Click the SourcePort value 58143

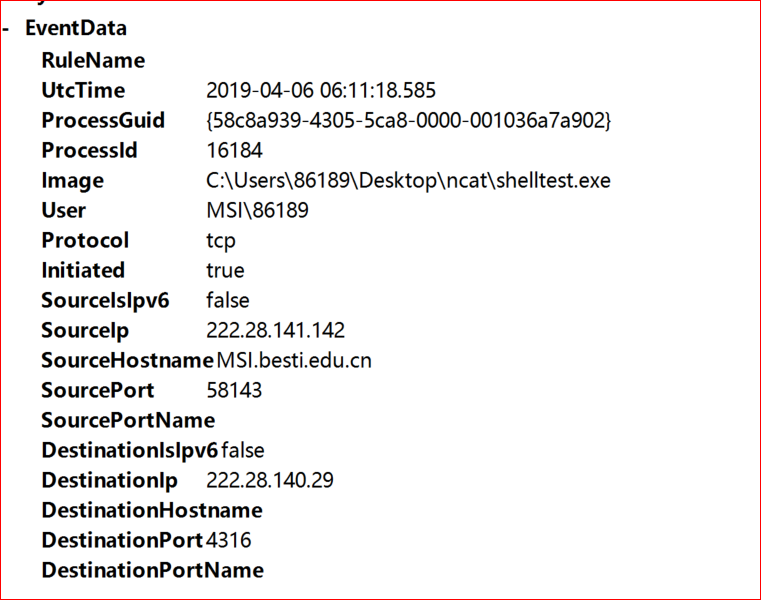click(235, 390)
